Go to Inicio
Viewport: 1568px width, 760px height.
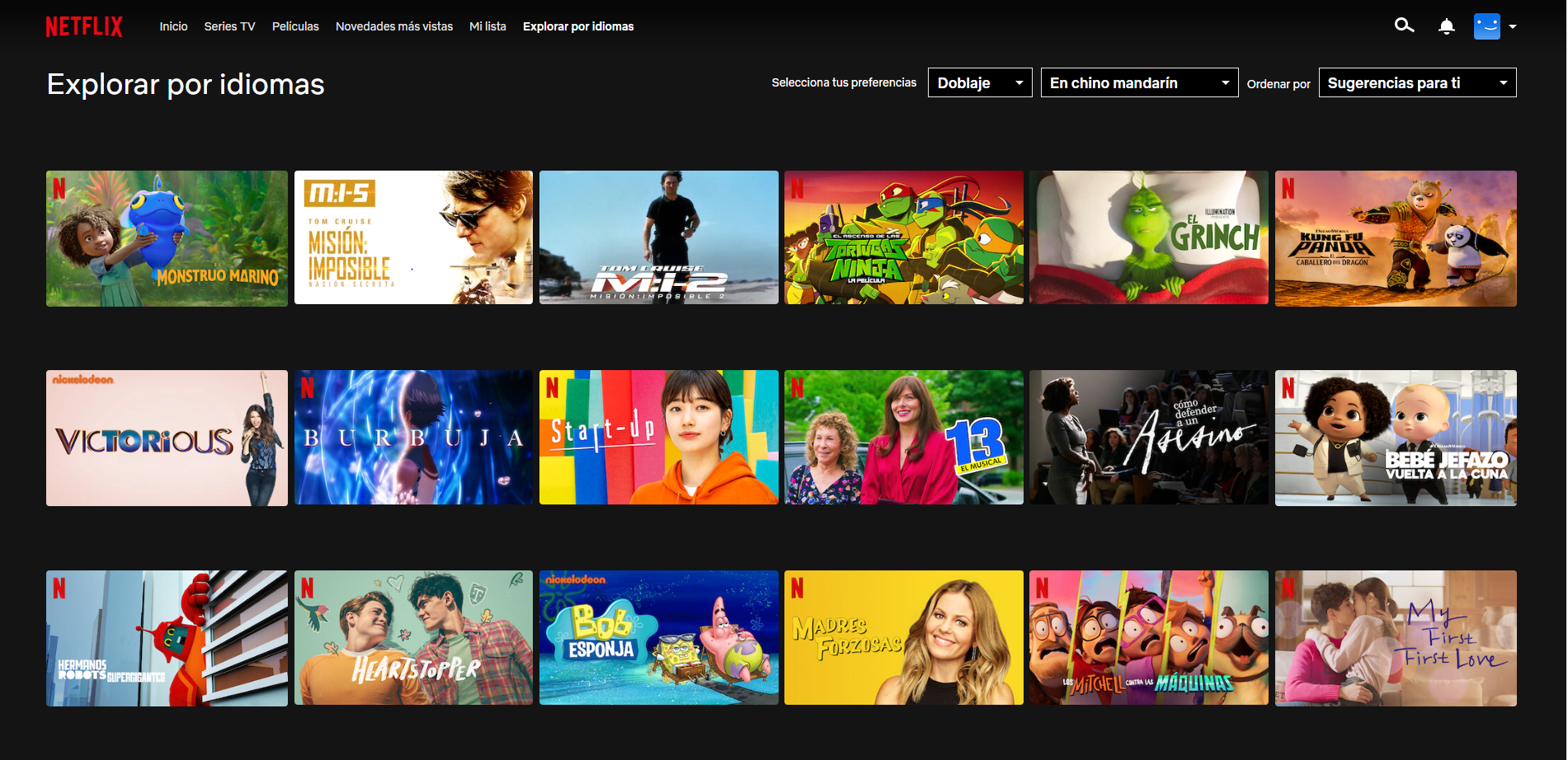173,26
